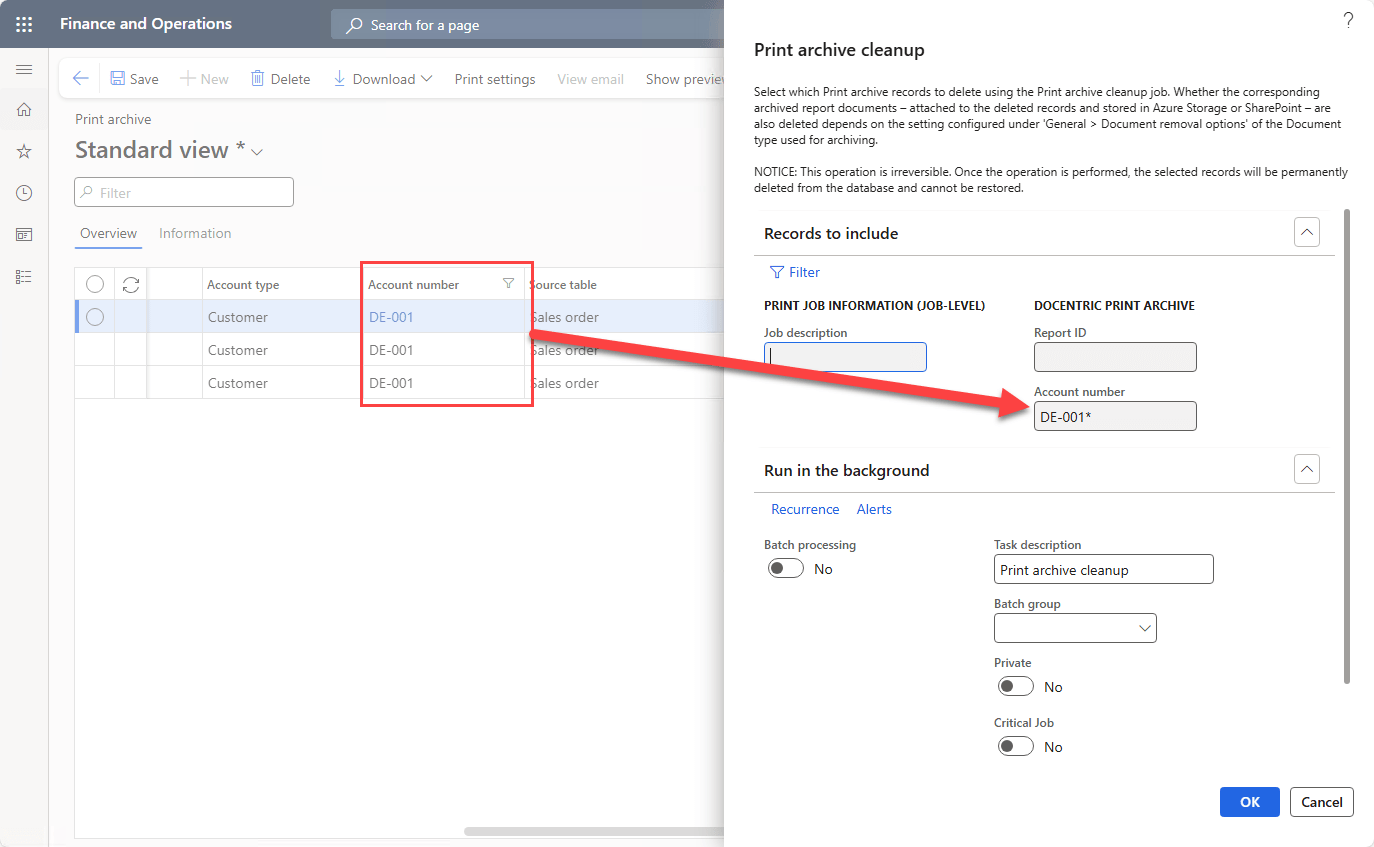Open the app launcher waffle icon

24,24
